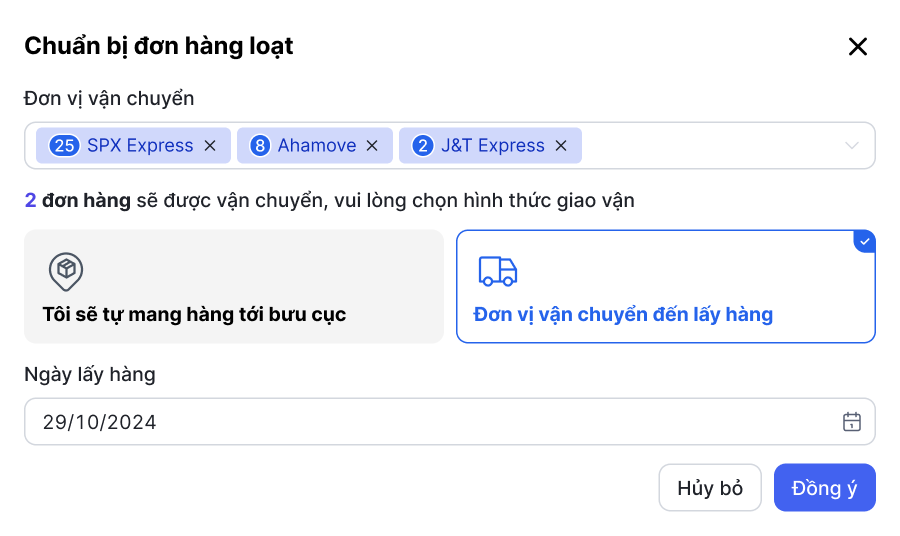Viewport: 900px width, 536px height.
Task: Click the delivery truck pickup icon
Action: pyautogui.click(x=498, y=271)
